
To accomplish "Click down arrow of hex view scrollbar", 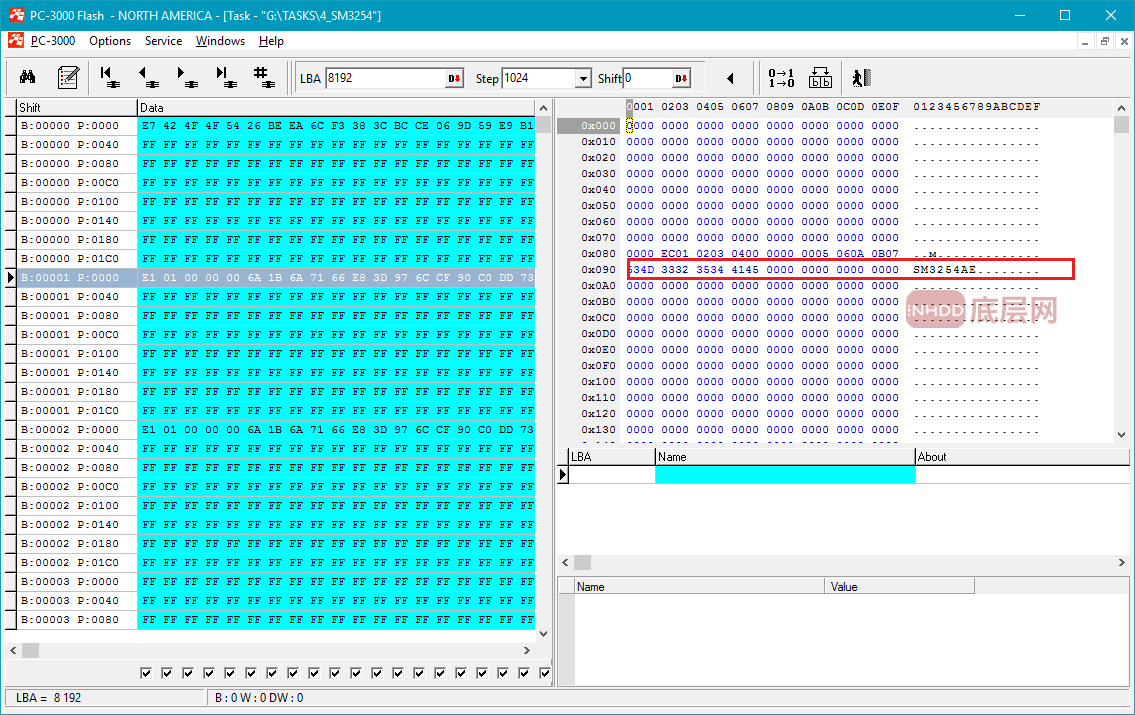I will pyautogui.click(x=1121, y=435).
